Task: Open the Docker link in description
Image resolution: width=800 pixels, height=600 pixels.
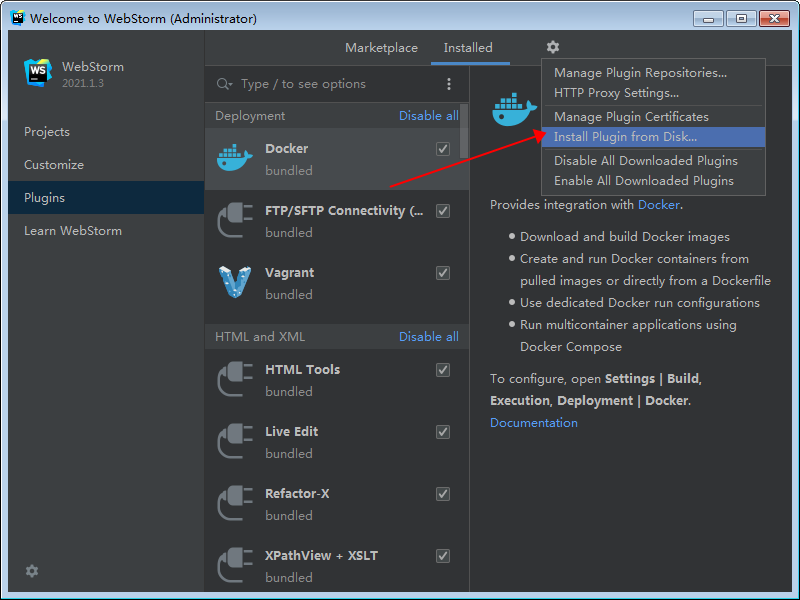Action: click(x=659, y=205)
